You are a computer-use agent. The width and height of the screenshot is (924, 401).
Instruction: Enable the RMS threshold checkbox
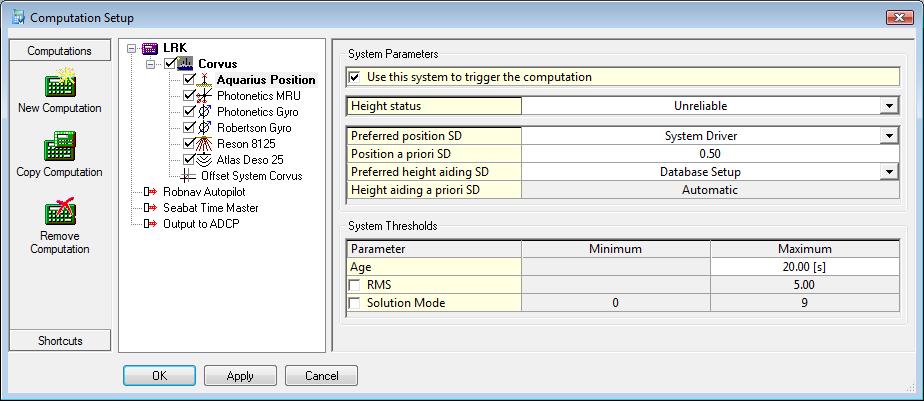point(354,285)
